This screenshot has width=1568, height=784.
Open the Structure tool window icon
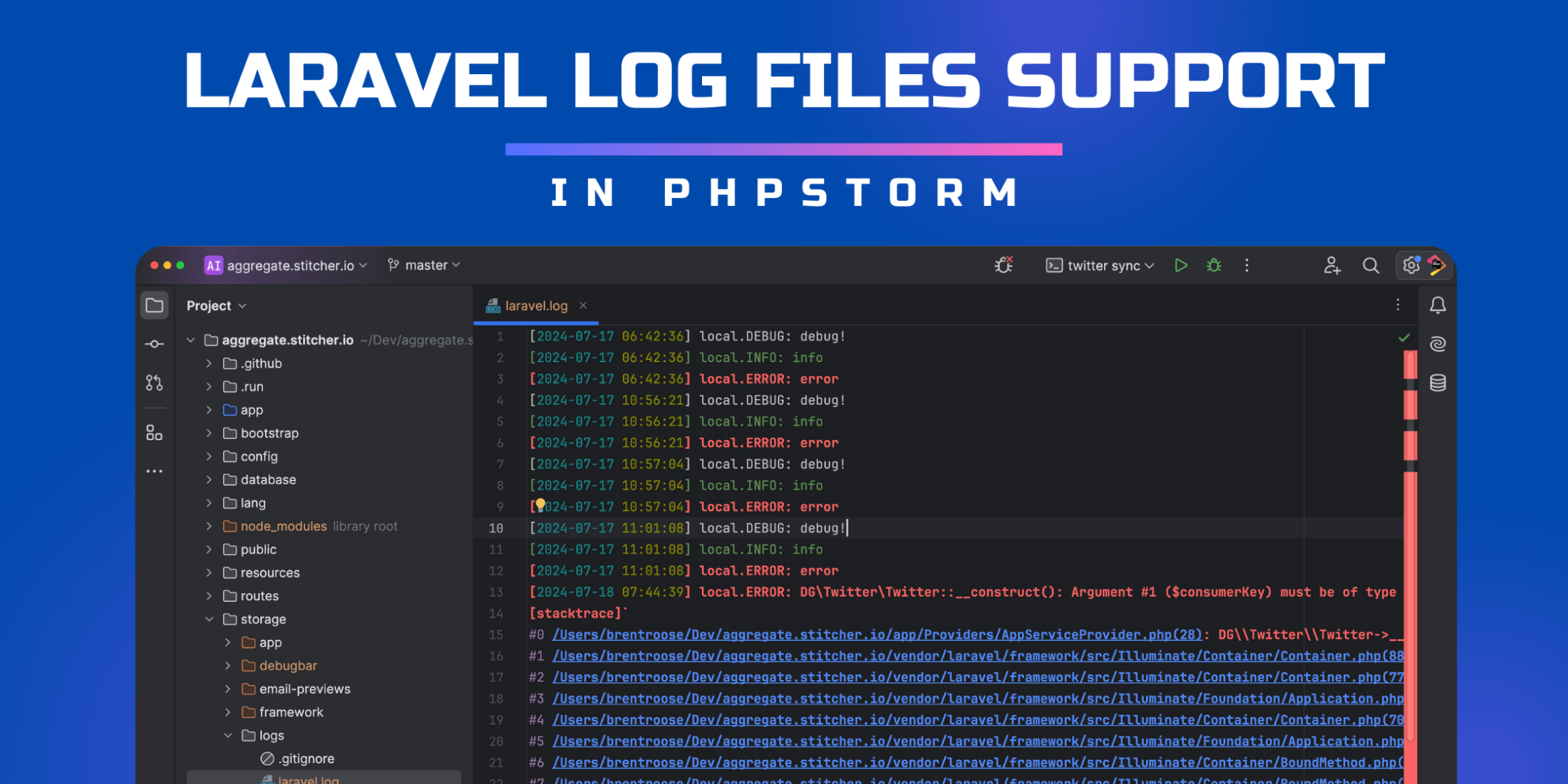(154, 433)
